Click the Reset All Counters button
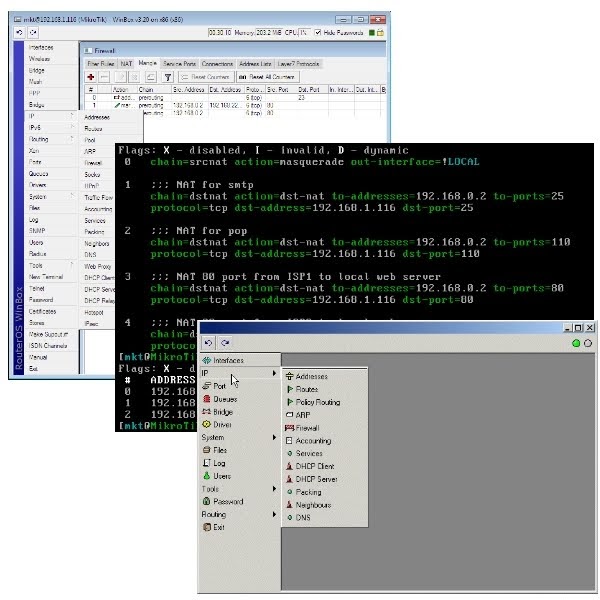 tap(267, 77)
